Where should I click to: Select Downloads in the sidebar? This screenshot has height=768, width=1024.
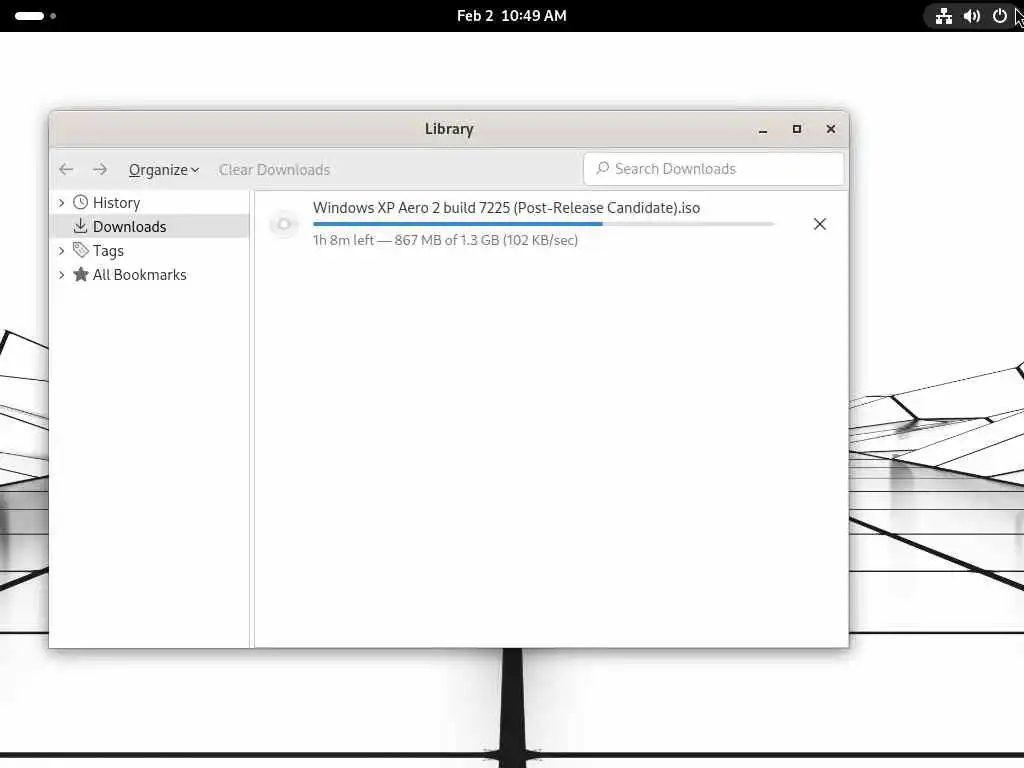coord(129,227)
